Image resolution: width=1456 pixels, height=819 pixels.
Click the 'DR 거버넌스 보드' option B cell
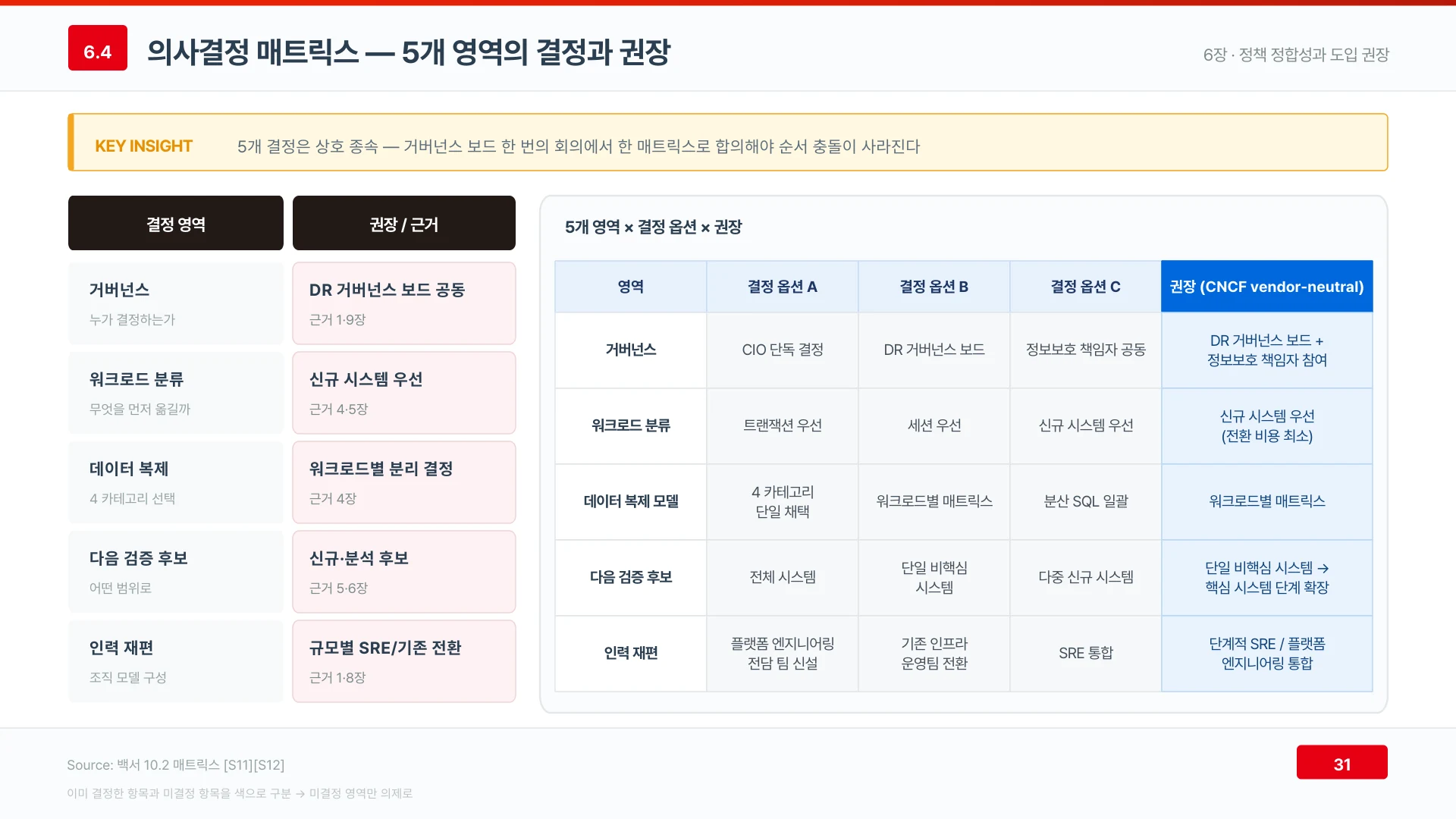[934, 350]
